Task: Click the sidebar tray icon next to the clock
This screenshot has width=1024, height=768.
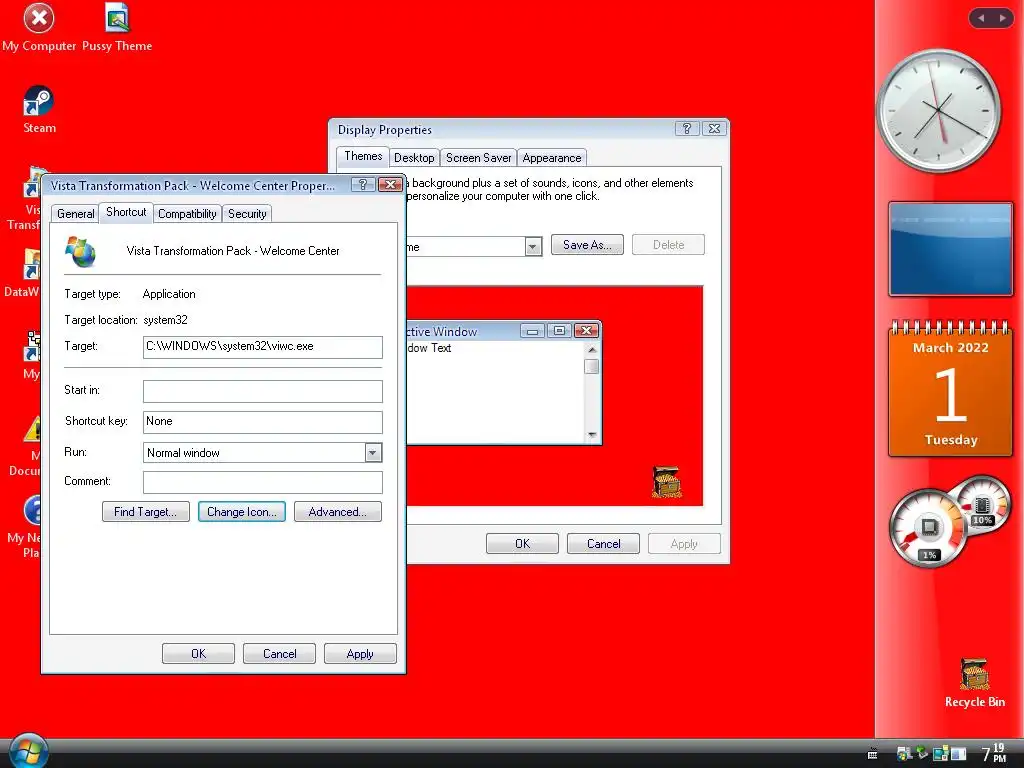Action: coord(958,753)
